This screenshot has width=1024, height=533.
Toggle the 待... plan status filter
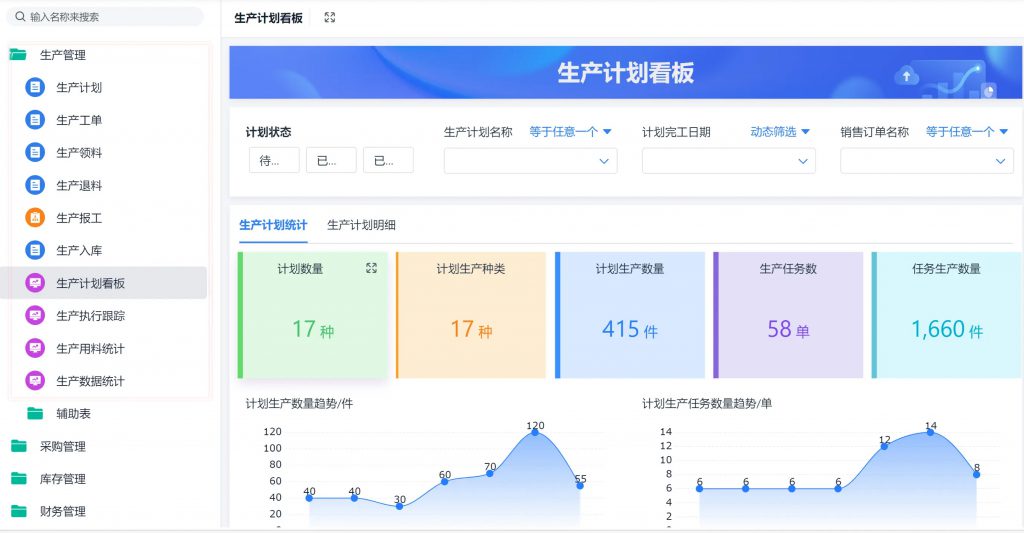coord(274,160)
